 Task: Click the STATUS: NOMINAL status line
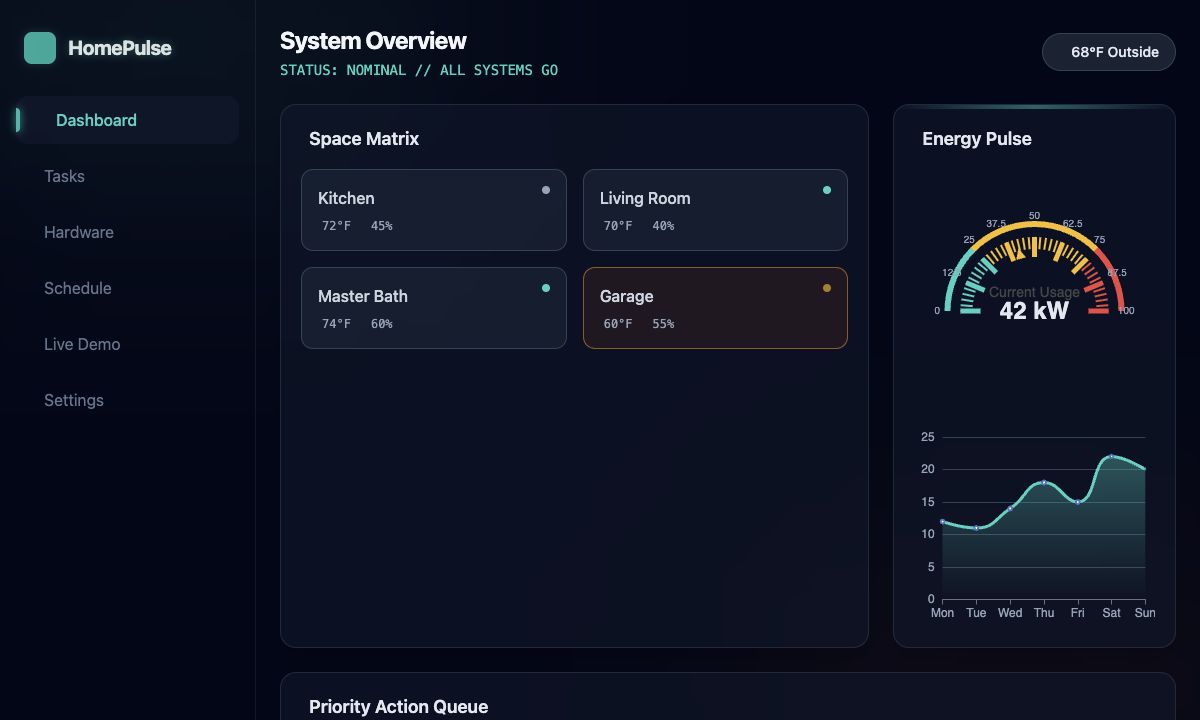[x=419, y=71]
